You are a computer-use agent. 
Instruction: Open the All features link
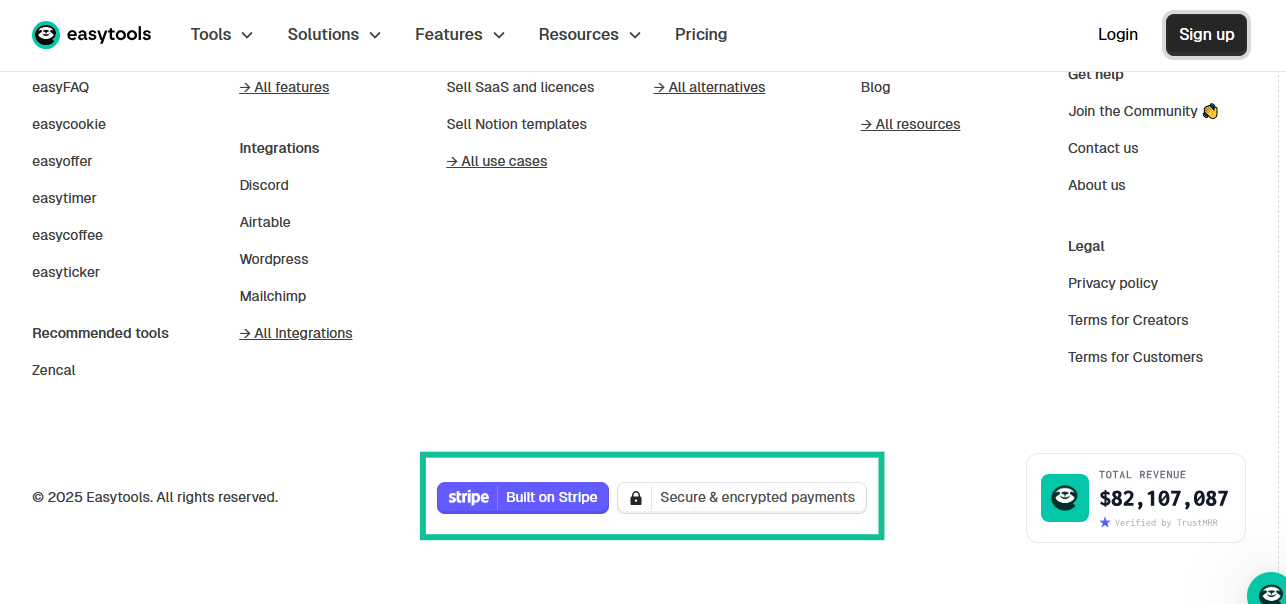[284, 87]
